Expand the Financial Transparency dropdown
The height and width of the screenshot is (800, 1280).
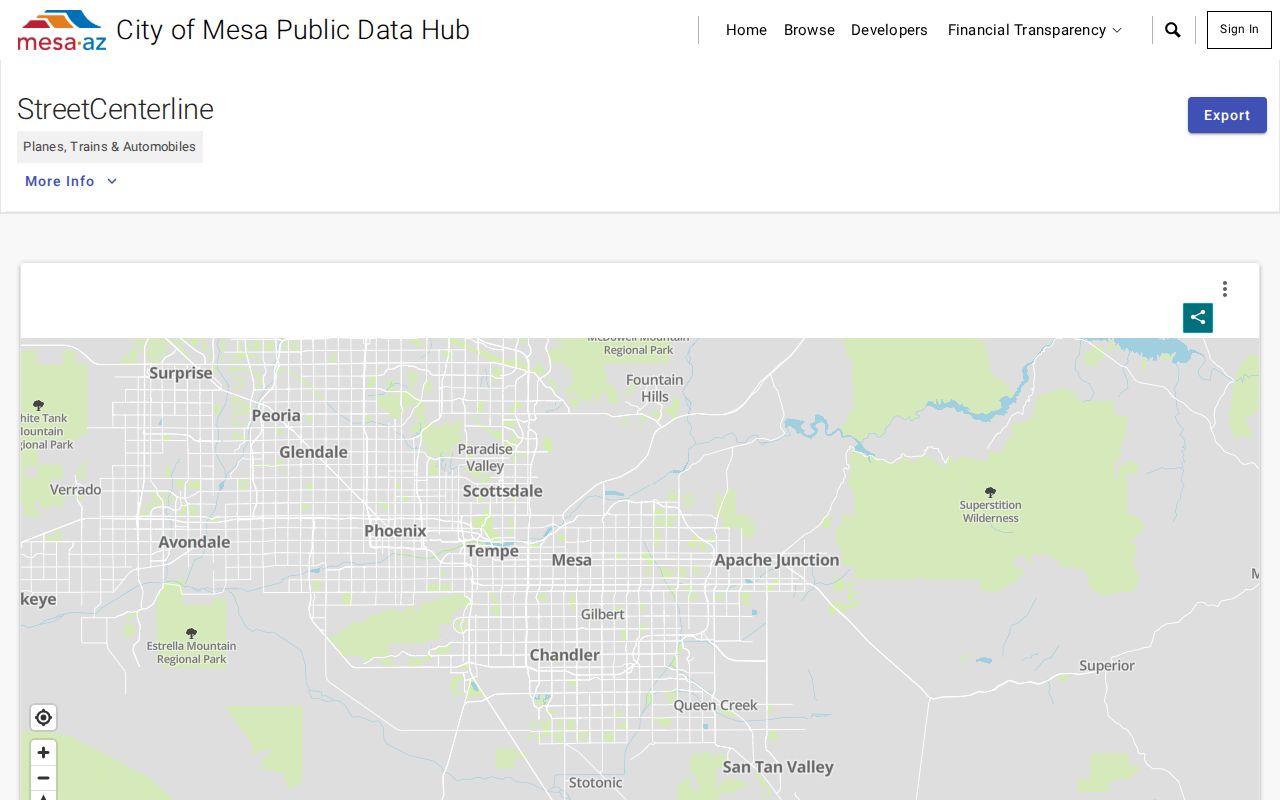pyautogui.click(x=1035, y=30)
